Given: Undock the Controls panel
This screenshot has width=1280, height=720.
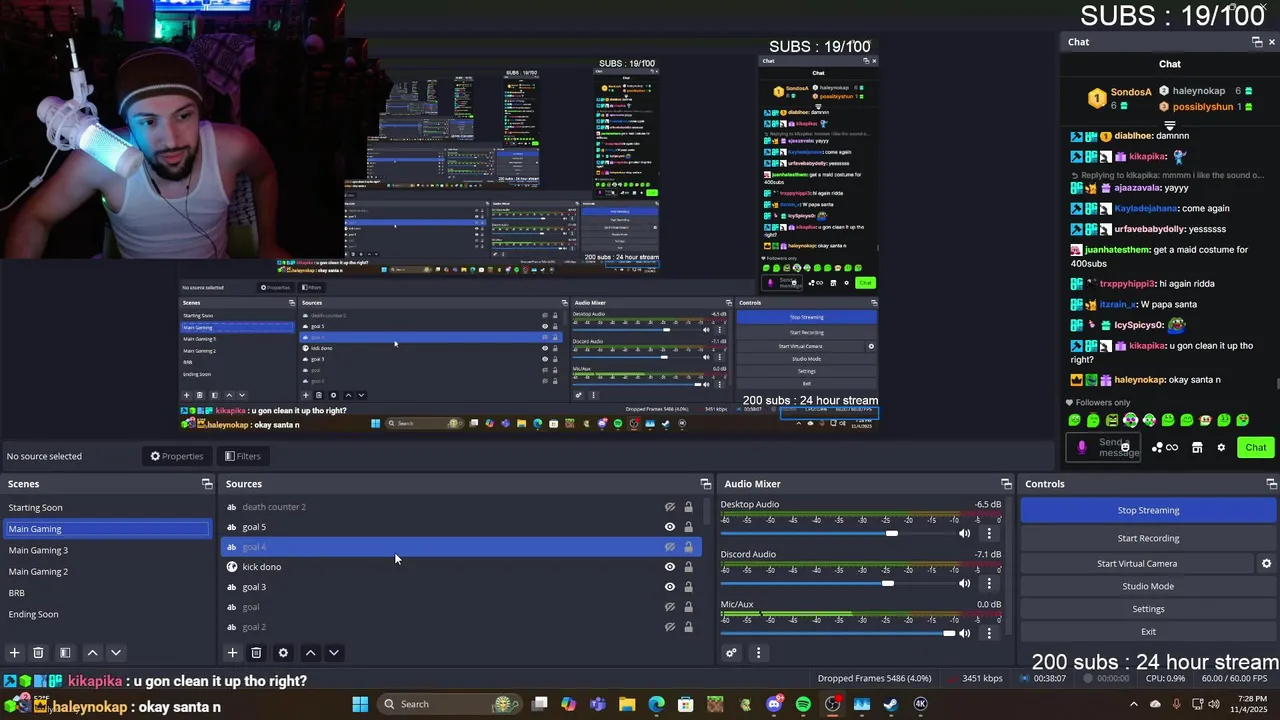Looking at the screenshot, I should coord(1271,484).
